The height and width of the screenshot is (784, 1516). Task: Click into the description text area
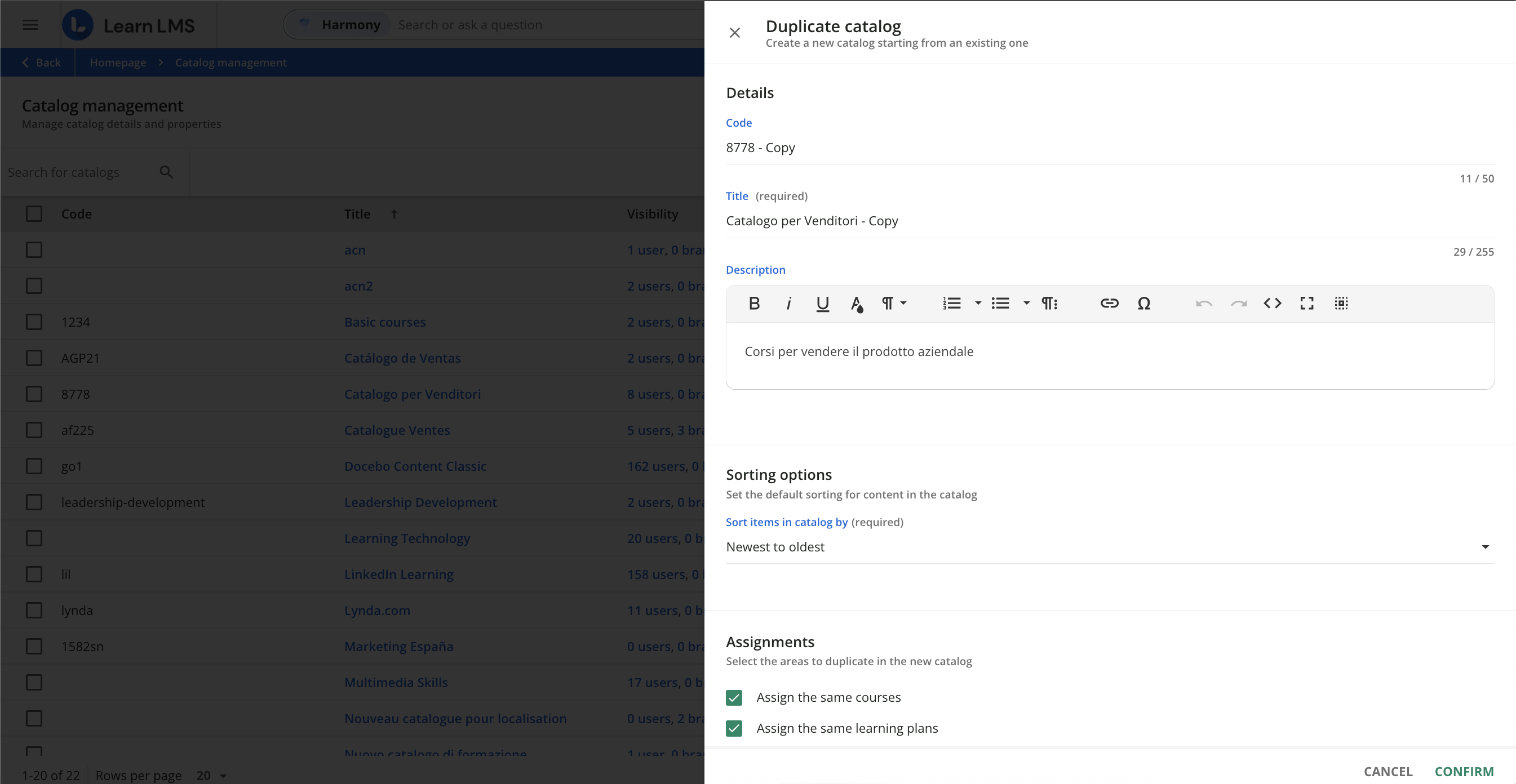(1109, 355)
